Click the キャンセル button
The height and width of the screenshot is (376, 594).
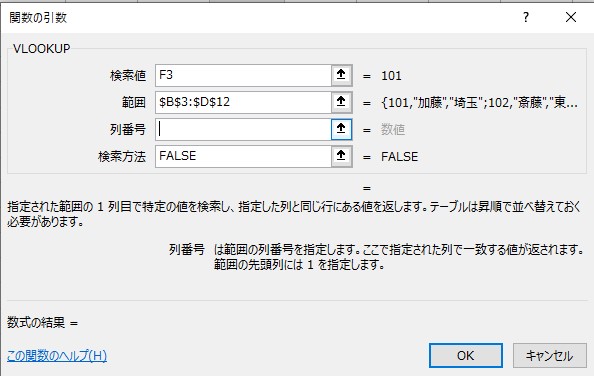pos(549,356)
